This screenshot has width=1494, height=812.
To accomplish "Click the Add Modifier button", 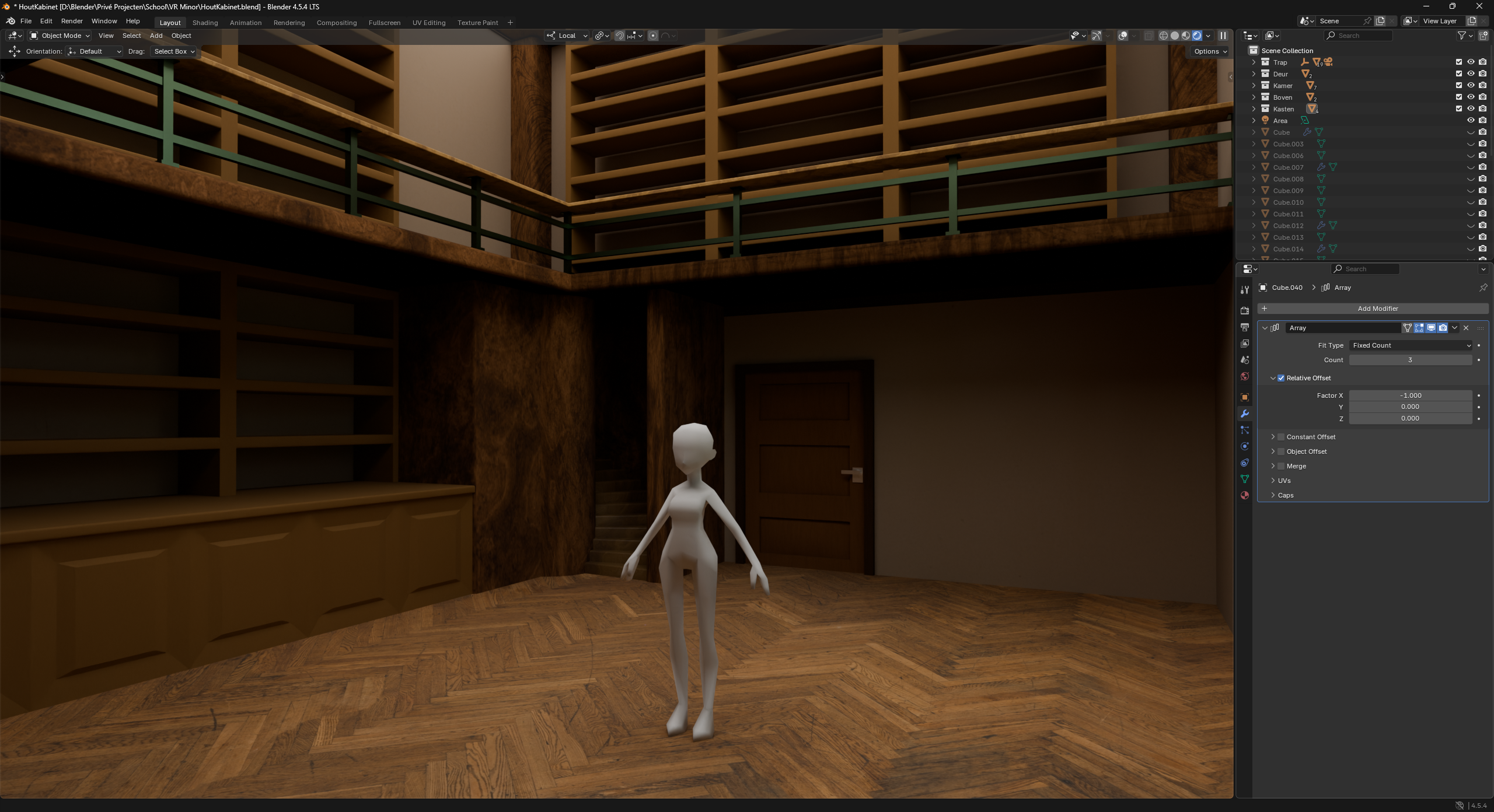I will 1377,309.
